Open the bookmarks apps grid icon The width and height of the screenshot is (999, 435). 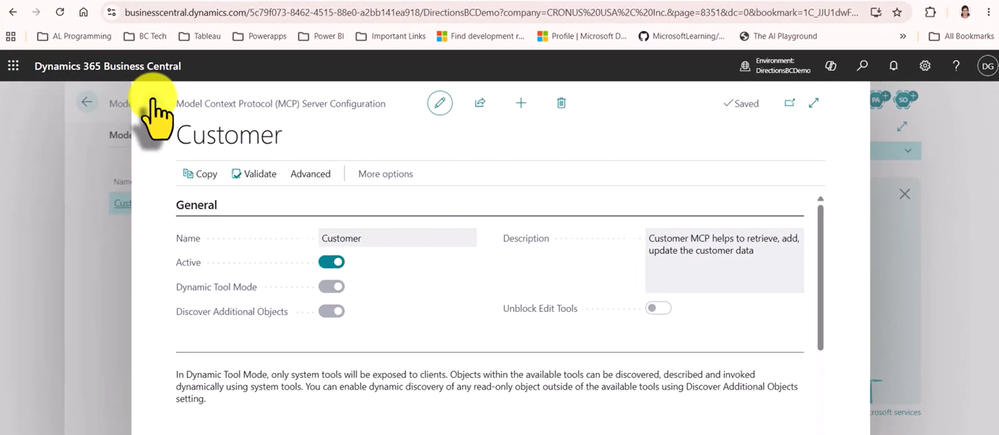tap(11, 36)
